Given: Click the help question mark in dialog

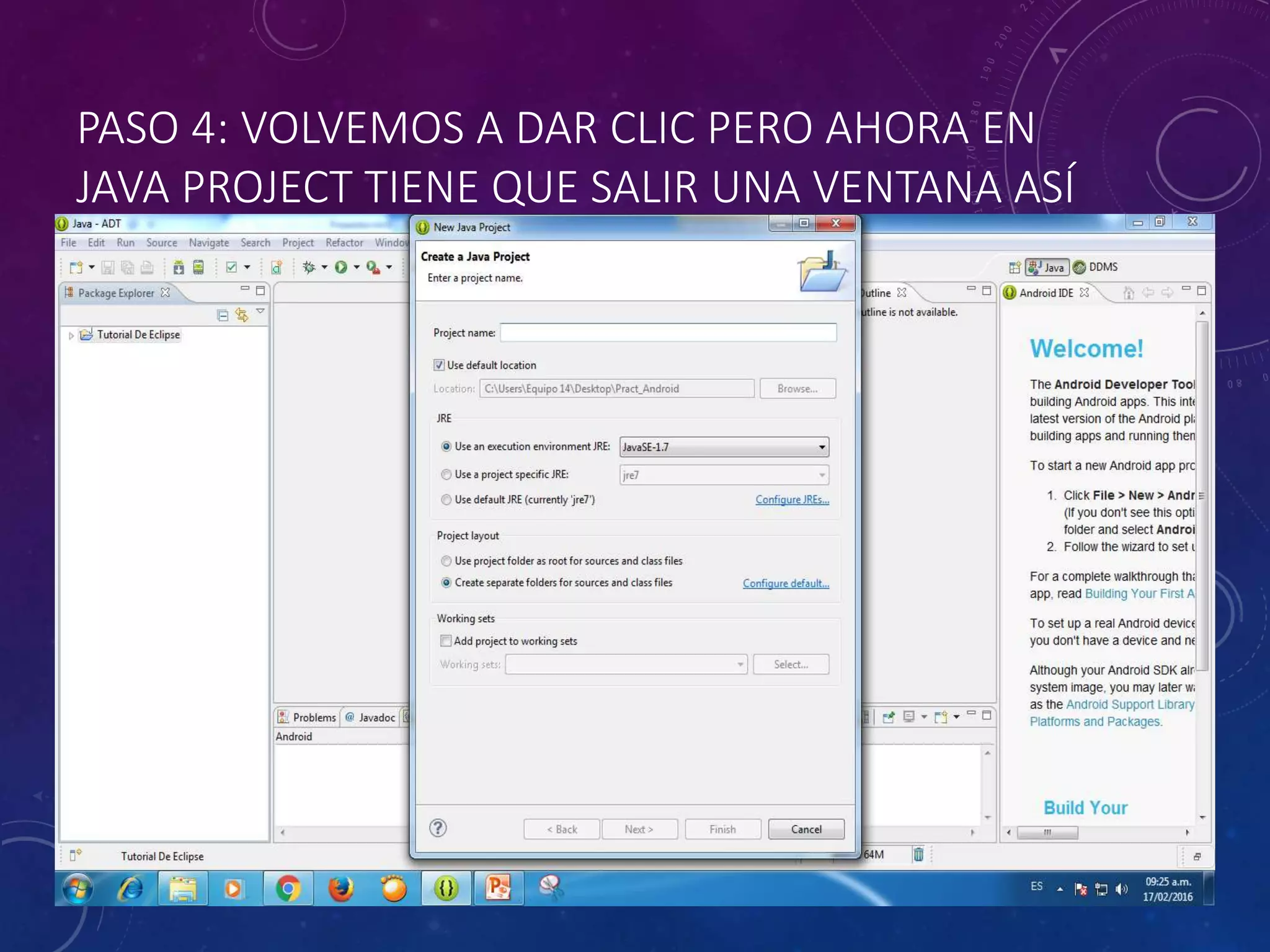Looking at the screenshot, I should coord(438,828).
